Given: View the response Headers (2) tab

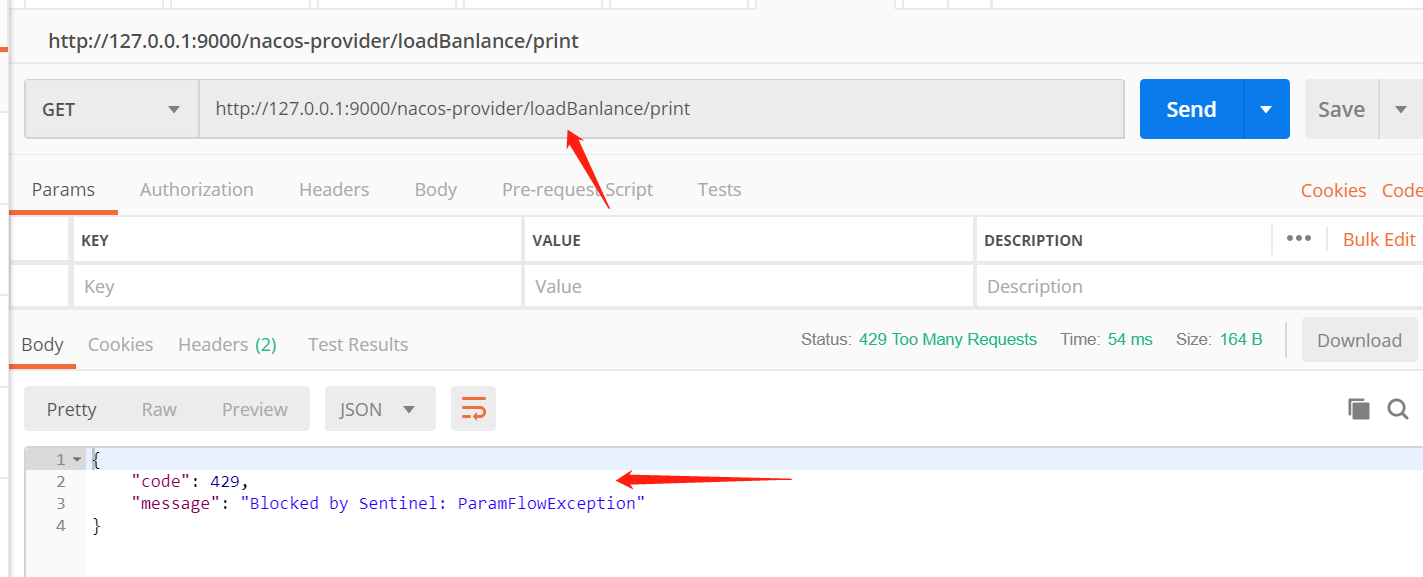Looking at the screenshot, I should tap(227, 344).
